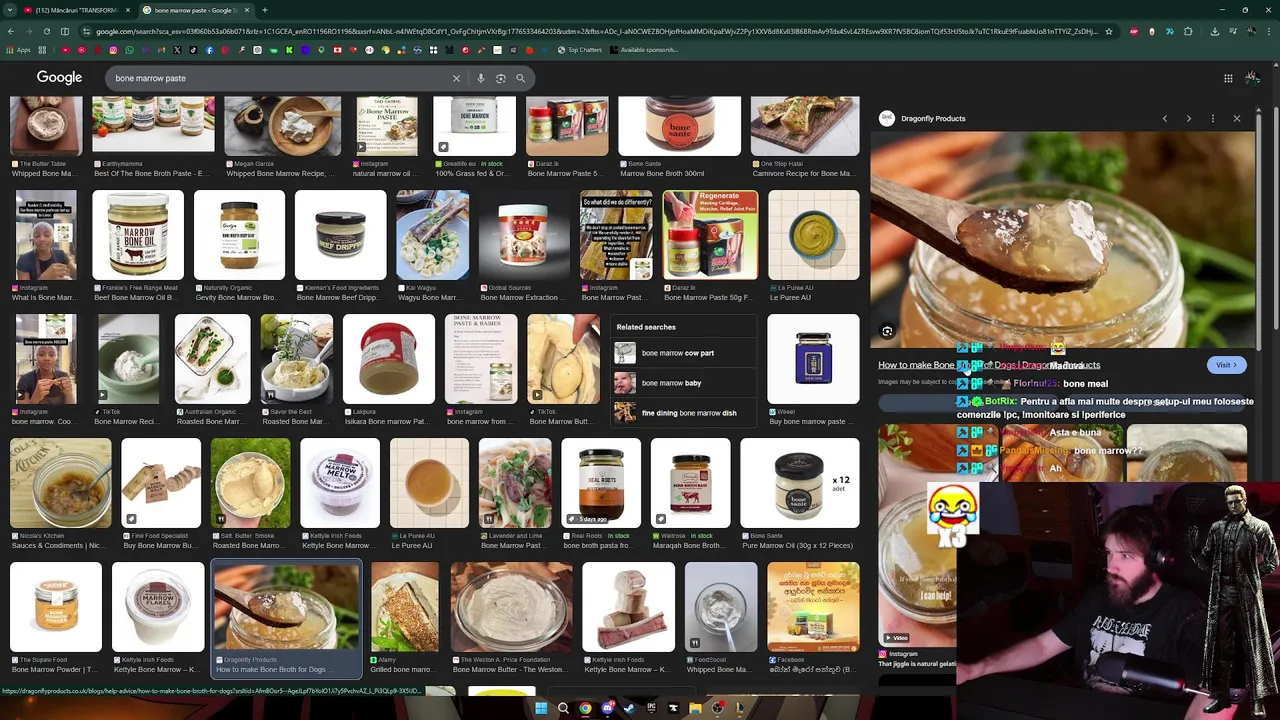Close the image preview panel
This screenshot has width=1280, height=720.
[1236, 118]
